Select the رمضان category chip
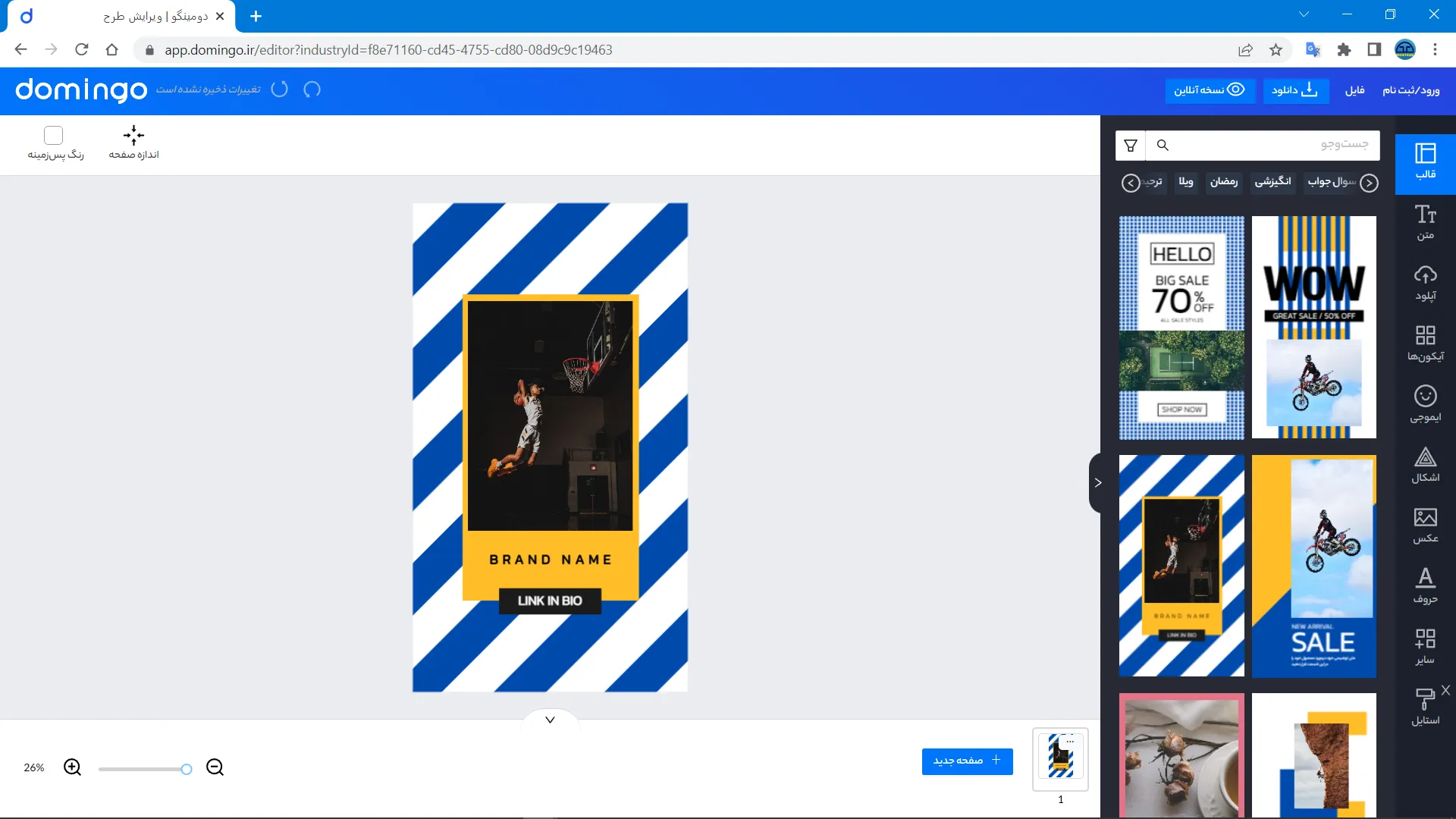Screen dimensions: 1456x819 click(x=1224, y=182)
